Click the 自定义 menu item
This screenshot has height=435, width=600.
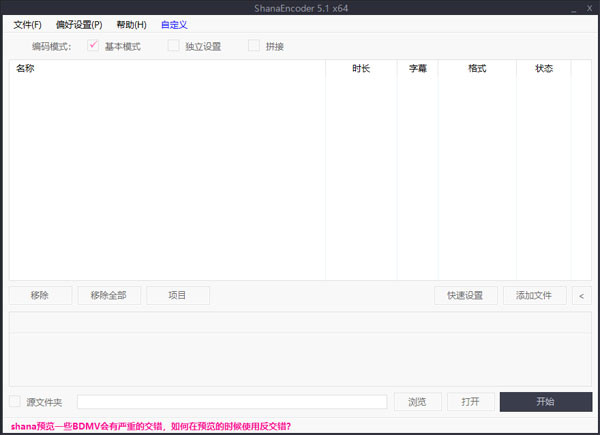pos(174,25)
